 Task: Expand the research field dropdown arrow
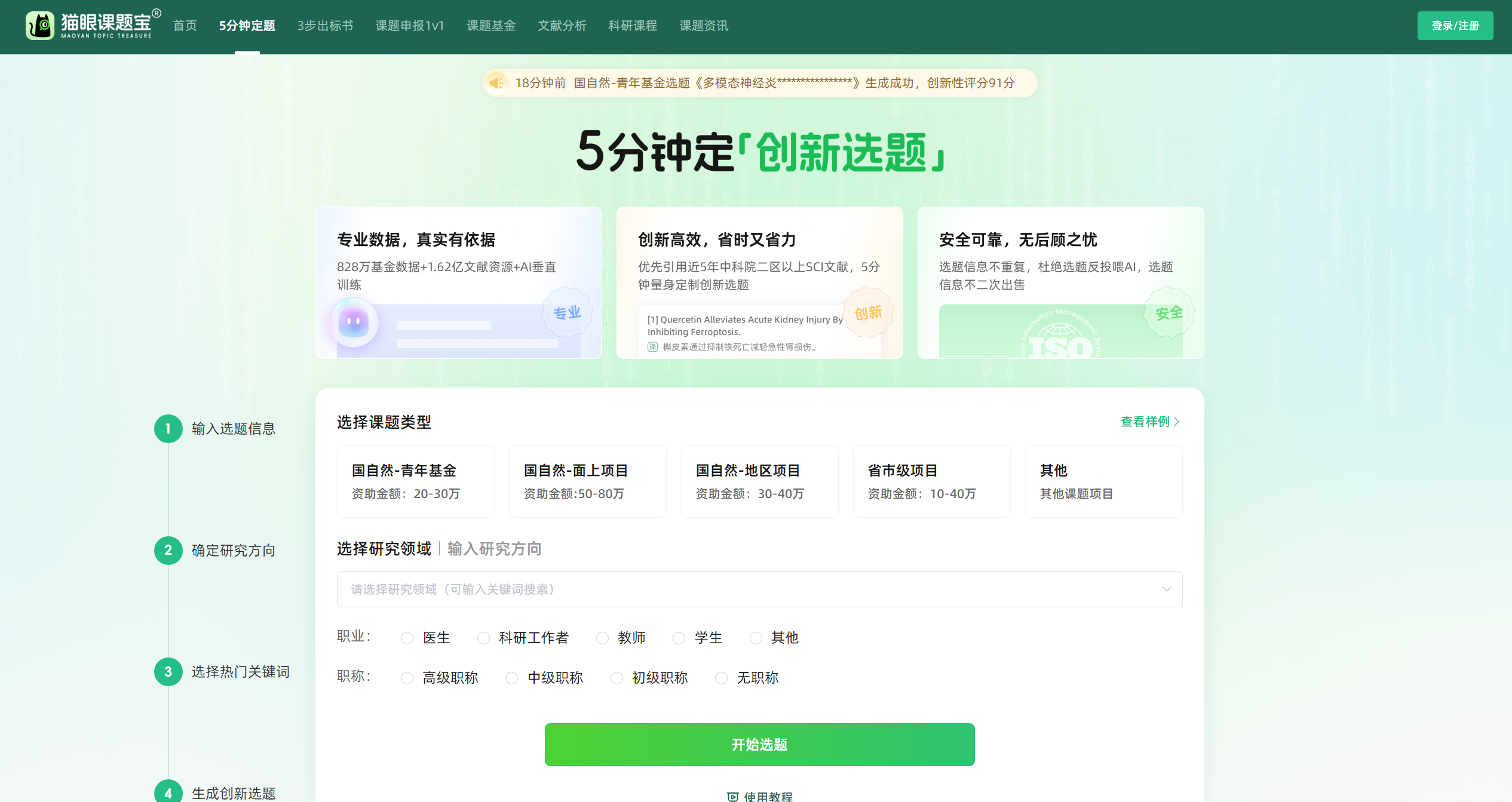1166,589
